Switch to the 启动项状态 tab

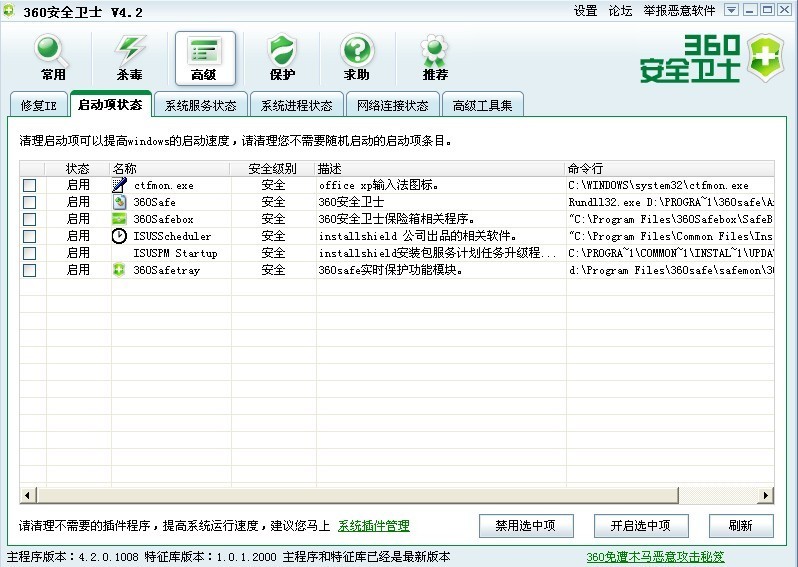[110, 104]
